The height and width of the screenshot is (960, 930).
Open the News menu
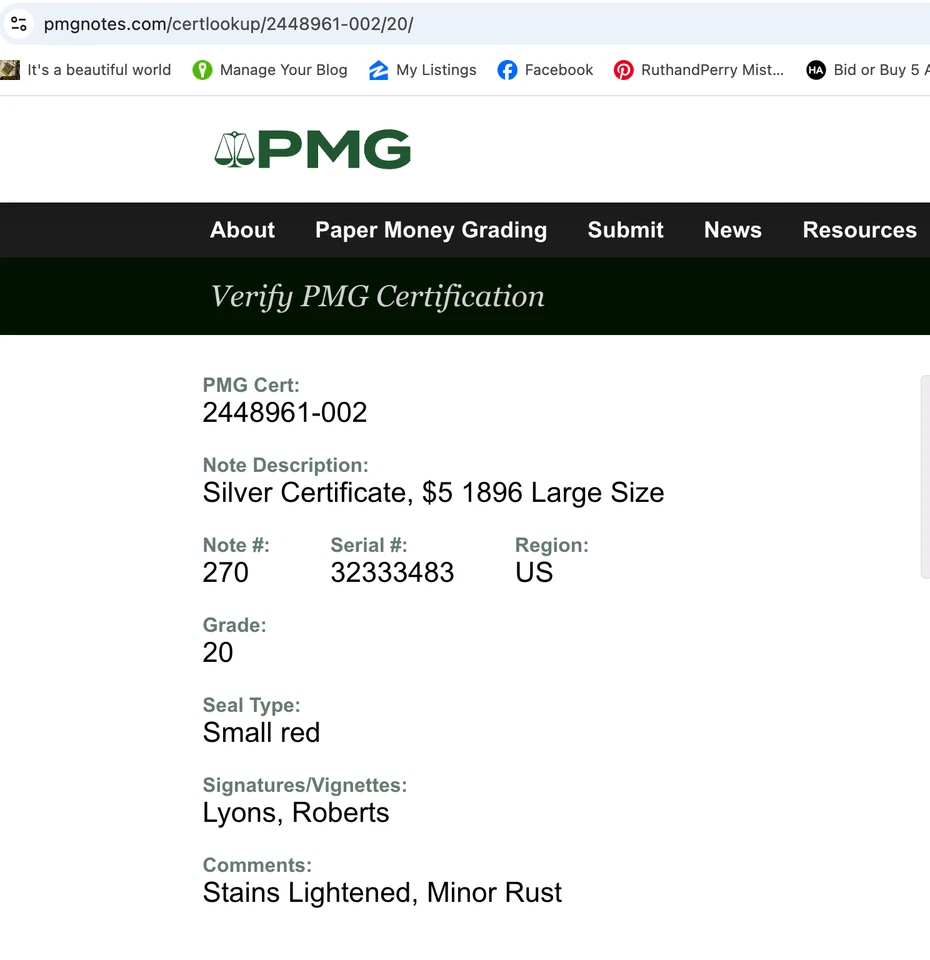tap(732, 230)
